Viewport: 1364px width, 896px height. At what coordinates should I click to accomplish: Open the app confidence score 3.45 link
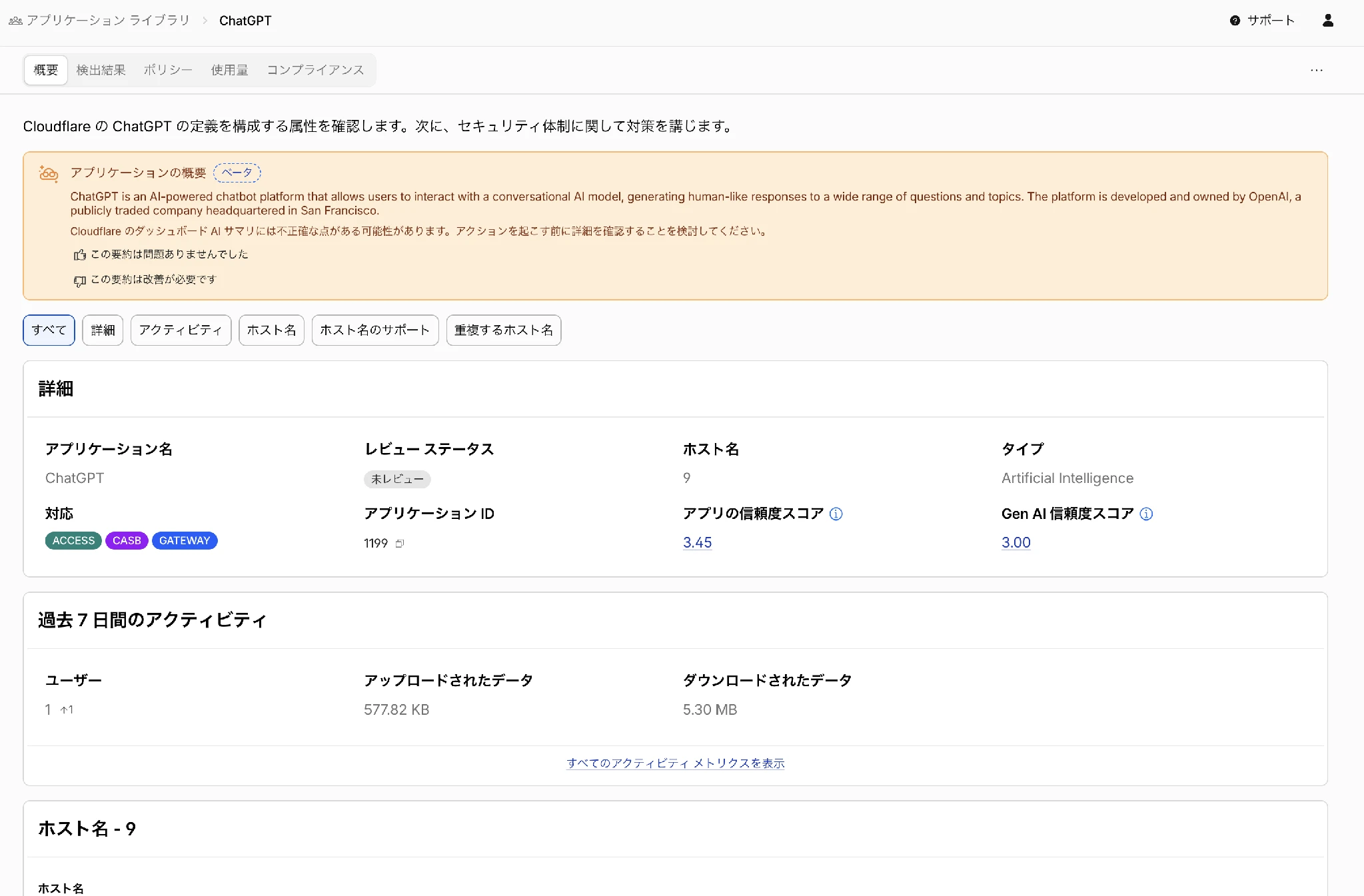click(697, 543)
